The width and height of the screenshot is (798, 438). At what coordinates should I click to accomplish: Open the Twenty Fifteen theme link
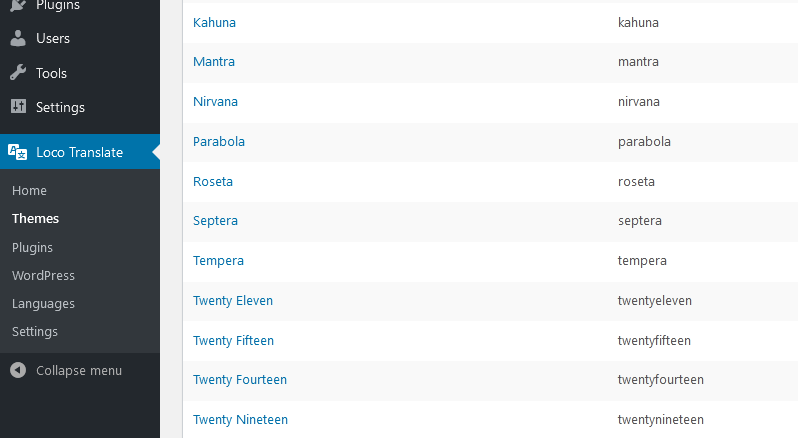pos(234,341)
